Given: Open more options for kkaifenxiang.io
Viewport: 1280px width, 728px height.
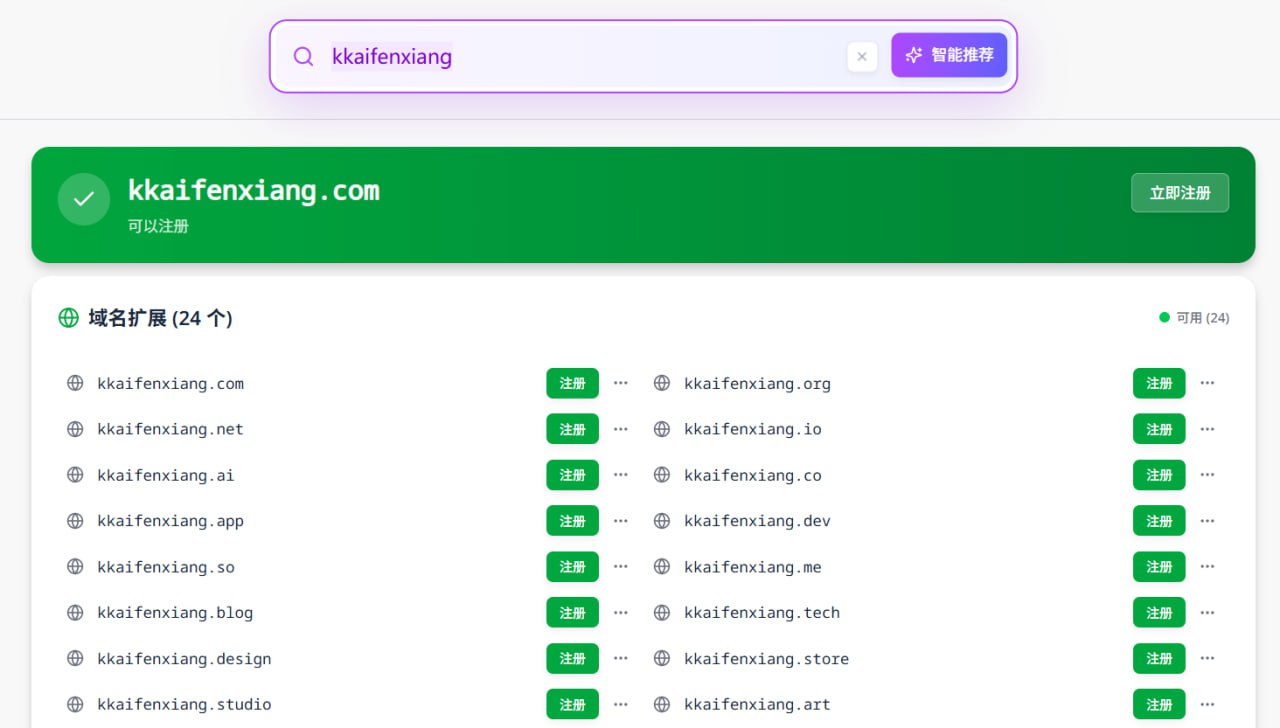Looking at the screenshot, I should pos(1208,429).
